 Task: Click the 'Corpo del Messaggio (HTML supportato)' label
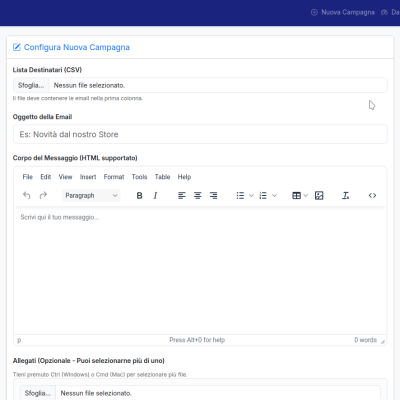click(75, 158)
